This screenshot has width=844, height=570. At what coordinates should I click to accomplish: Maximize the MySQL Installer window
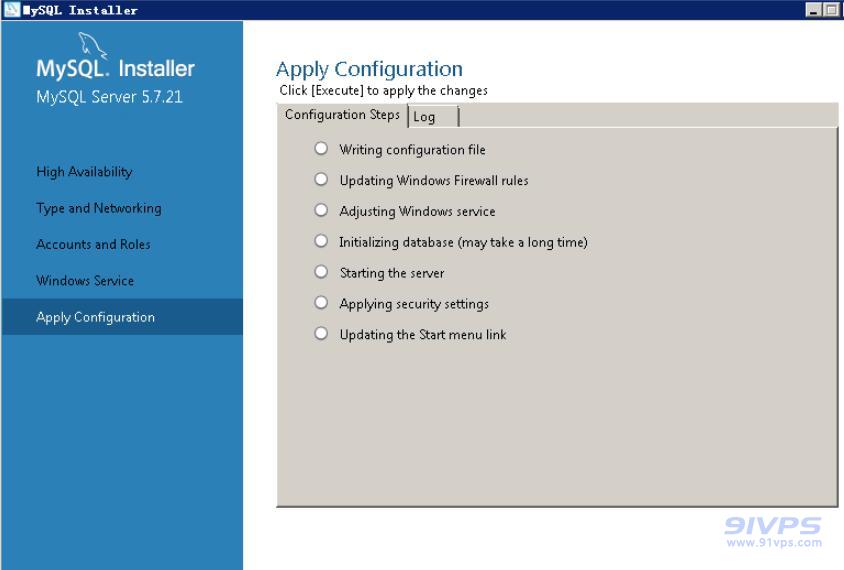click(x=831, y=10)
